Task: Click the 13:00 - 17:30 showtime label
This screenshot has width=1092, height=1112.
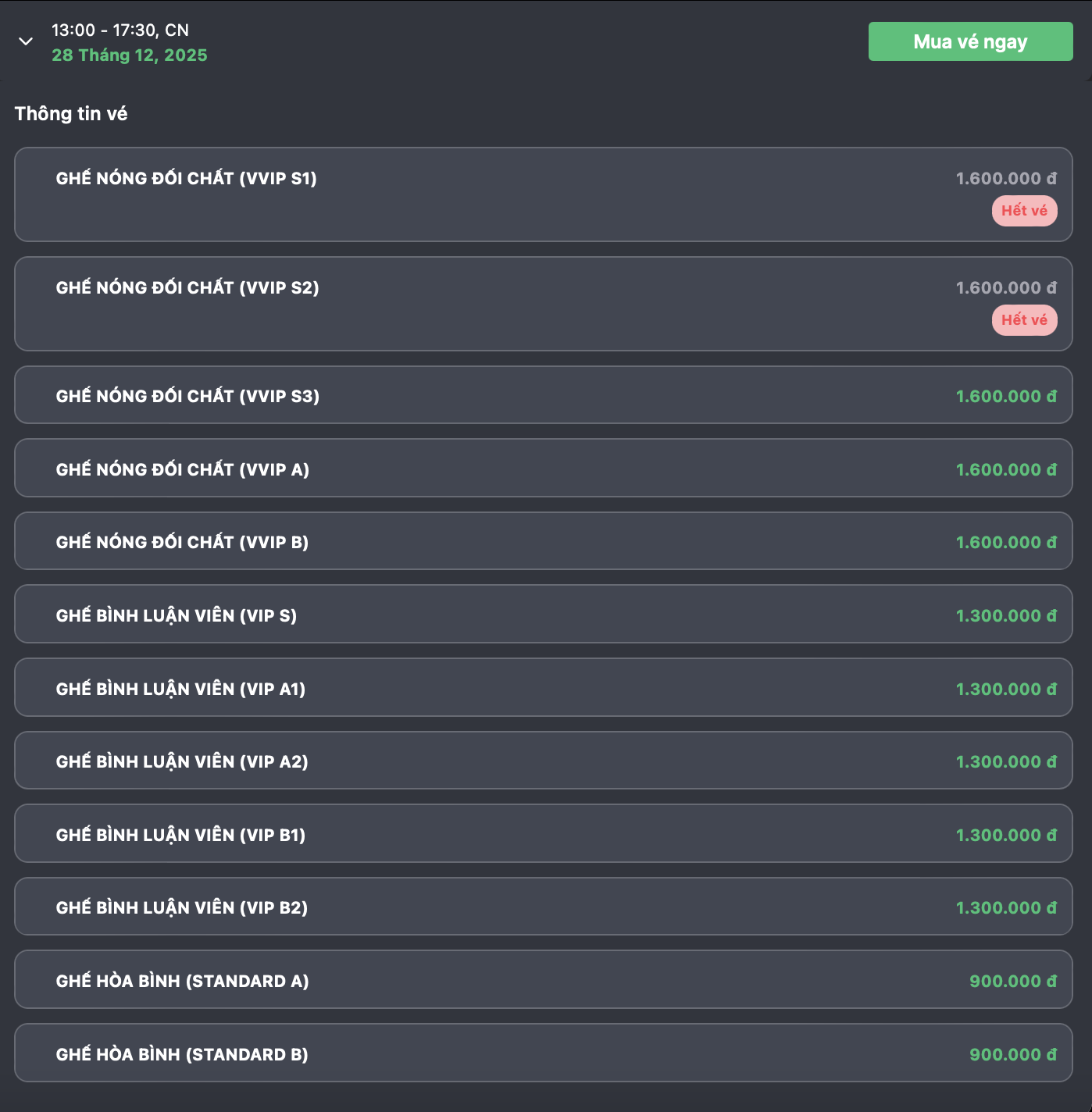Action: pos(120,30)
